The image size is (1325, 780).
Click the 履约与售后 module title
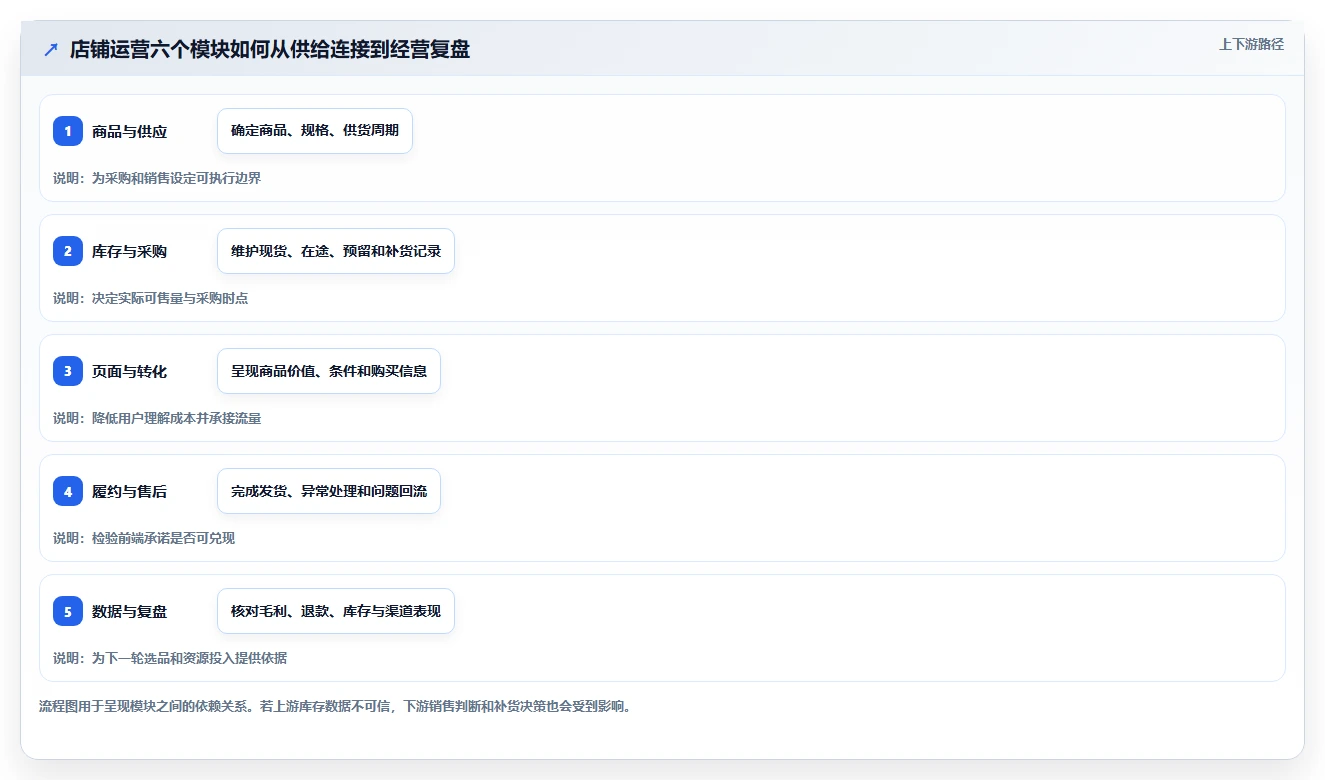[x=129, y=491]
